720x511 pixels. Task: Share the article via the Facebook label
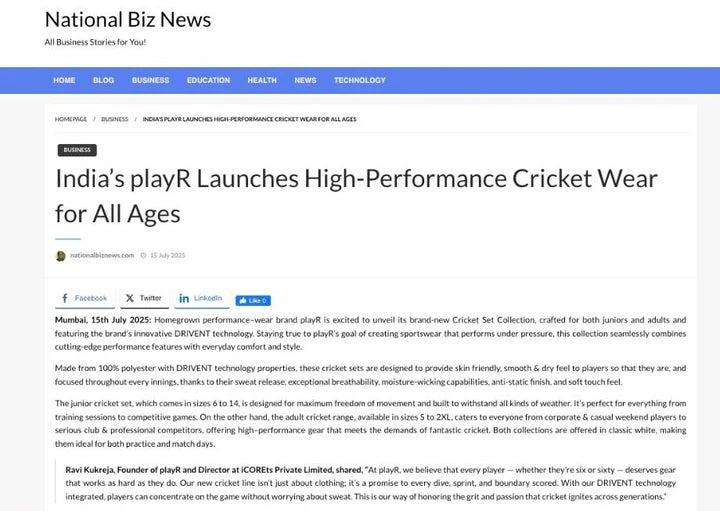point(91,298)
